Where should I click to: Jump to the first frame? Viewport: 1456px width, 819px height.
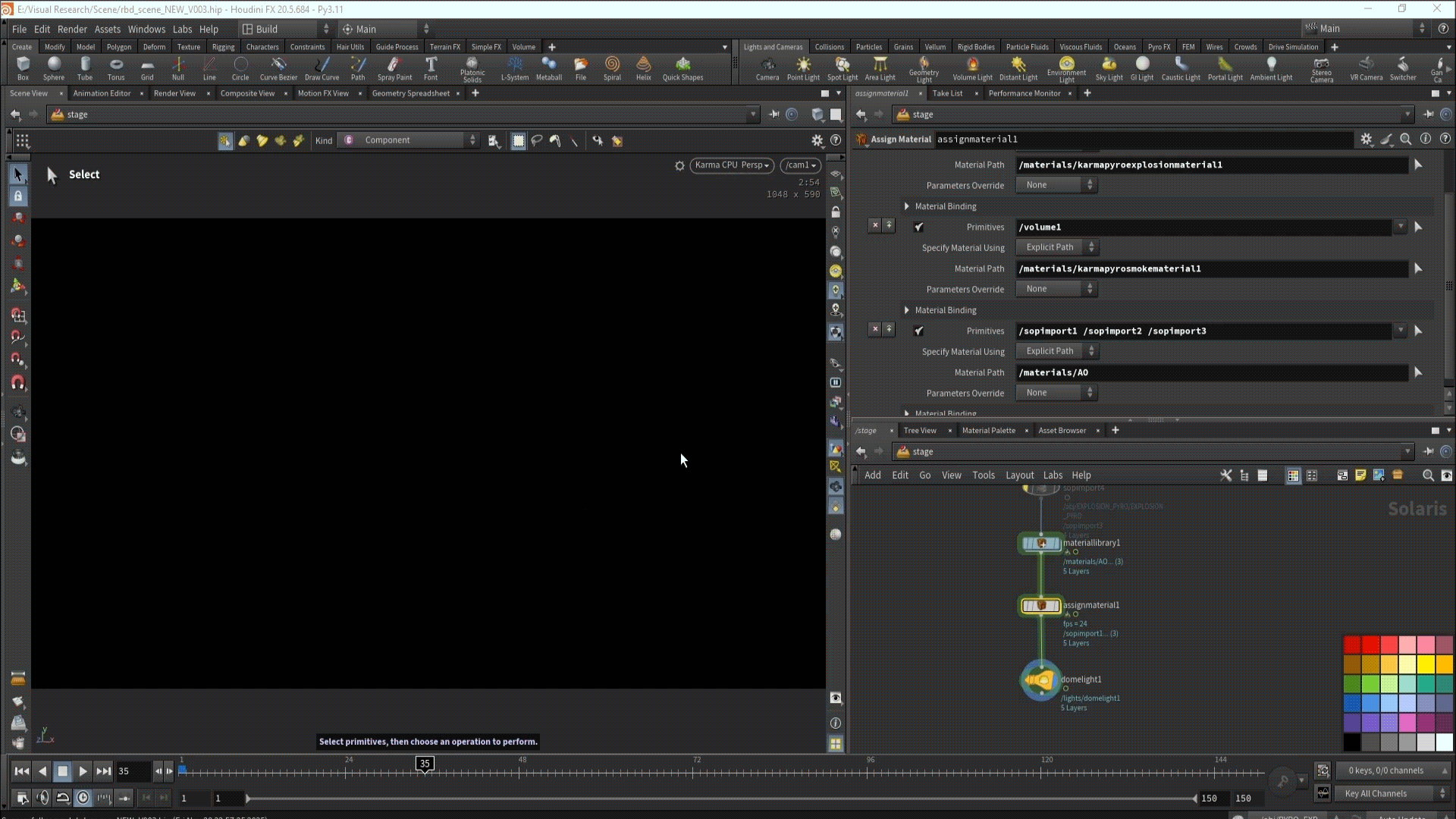tap(22, 771)
